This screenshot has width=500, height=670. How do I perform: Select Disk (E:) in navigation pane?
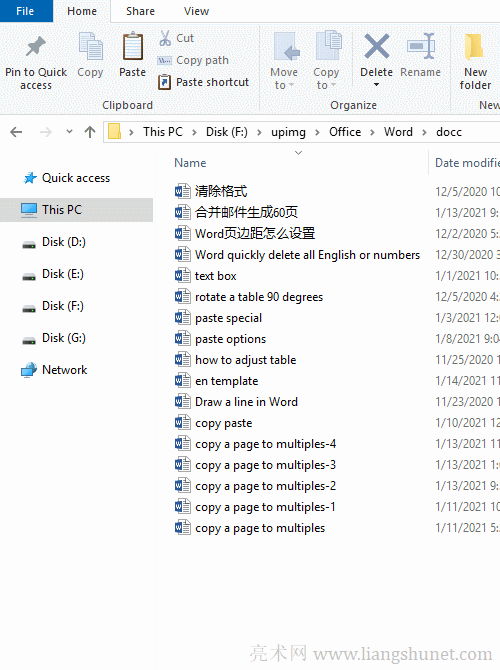pyautogui.click(x=62, y=274)
